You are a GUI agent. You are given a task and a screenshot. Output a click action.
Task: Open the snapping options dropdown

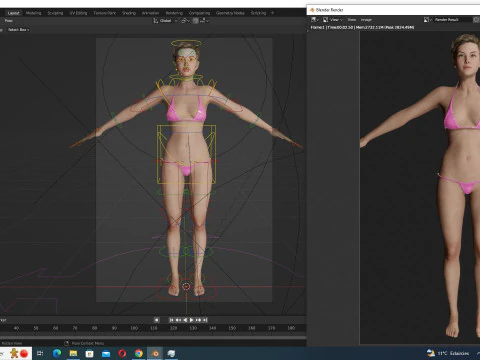point(204,21)
